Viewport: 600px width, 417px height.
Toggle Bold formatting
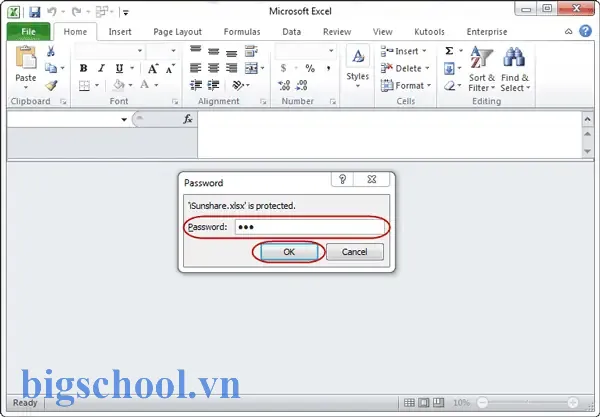[83, 68]
